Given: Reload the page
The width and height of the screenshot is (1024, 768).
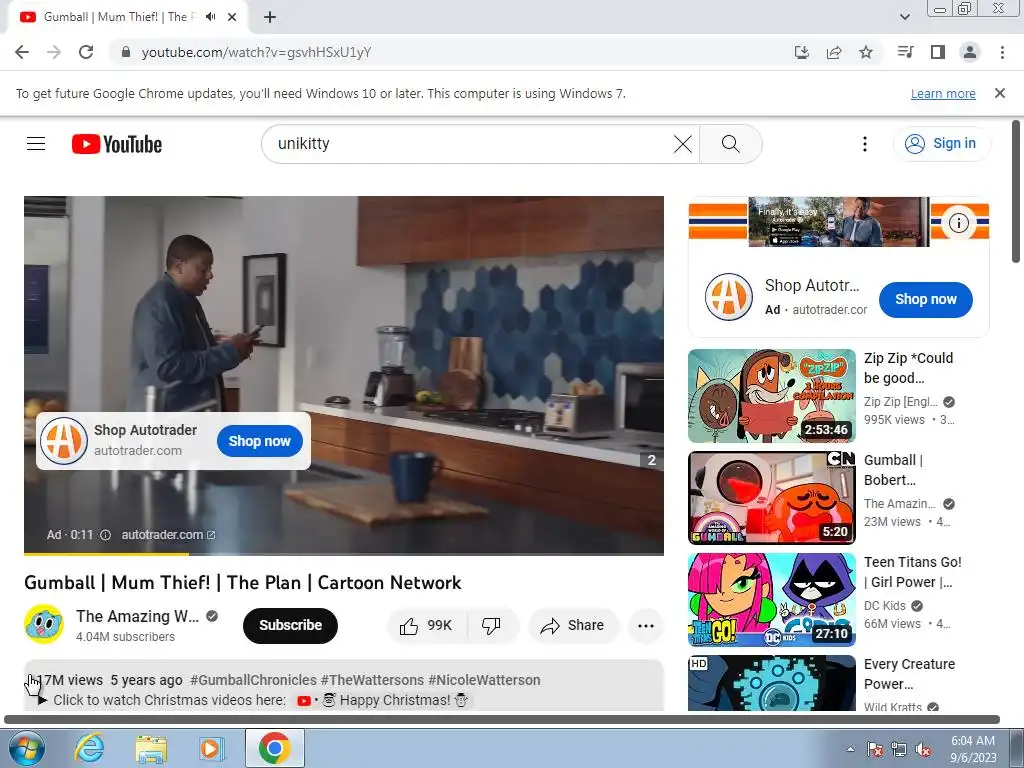Looking at the screenshot, I should [86, 52].
